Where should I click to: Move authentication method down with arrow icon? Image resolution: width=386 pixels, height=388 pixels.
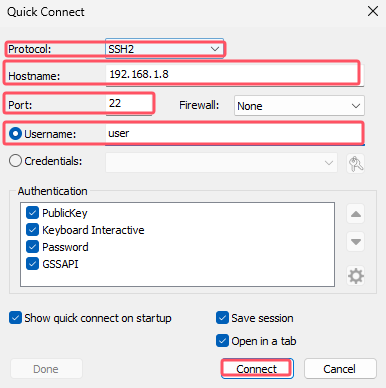pos(356,242)
